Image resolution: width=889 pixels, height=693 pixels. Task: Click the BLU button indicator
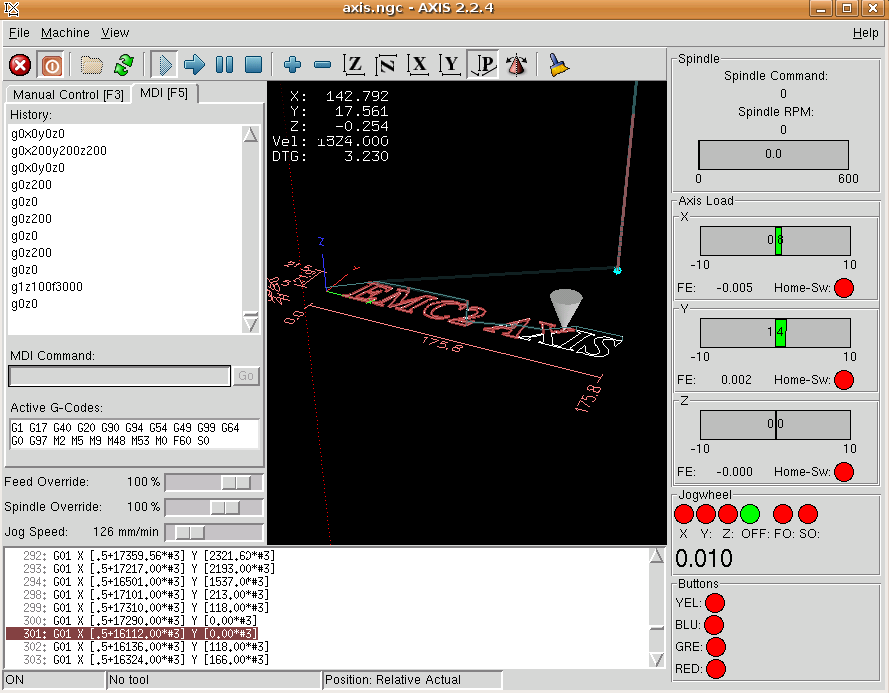714,625
